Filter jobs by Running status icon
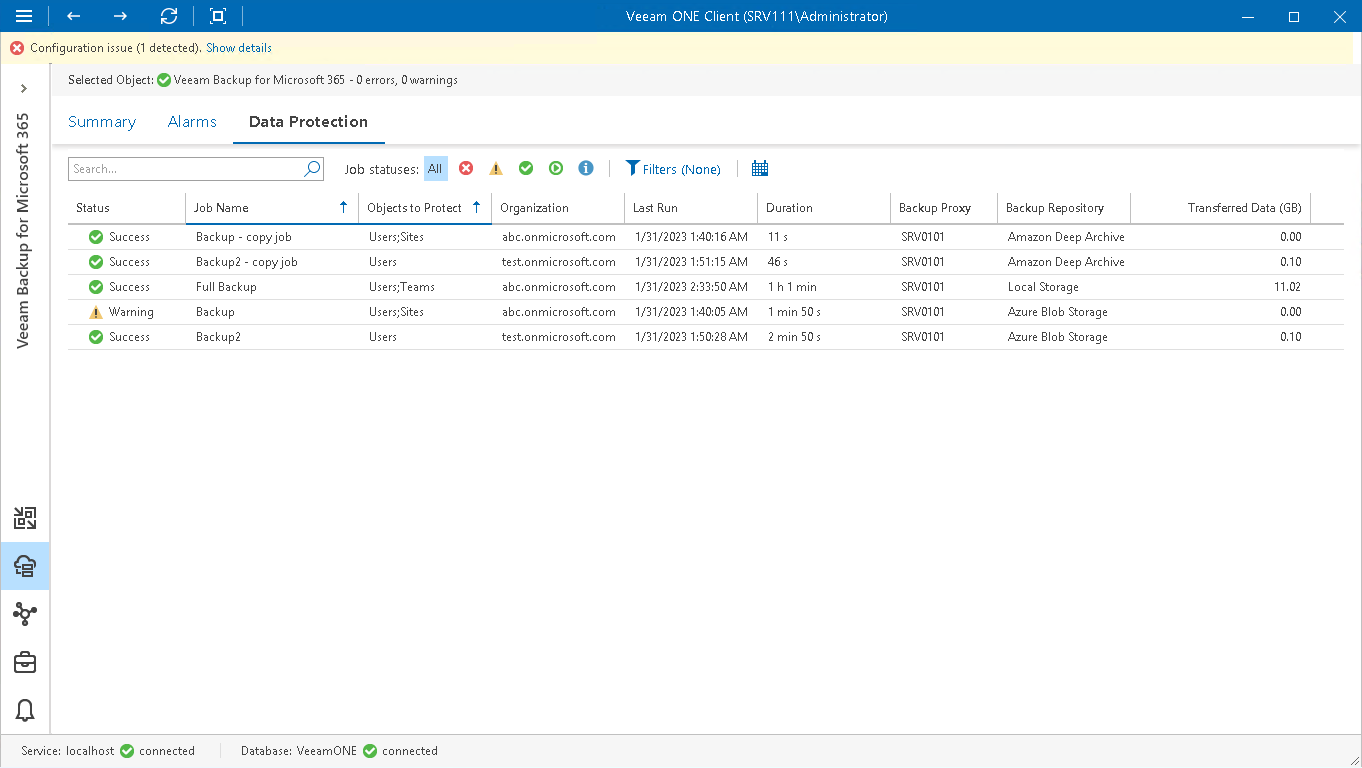This screenshot has height=768, width=1362. click(556, 168)
